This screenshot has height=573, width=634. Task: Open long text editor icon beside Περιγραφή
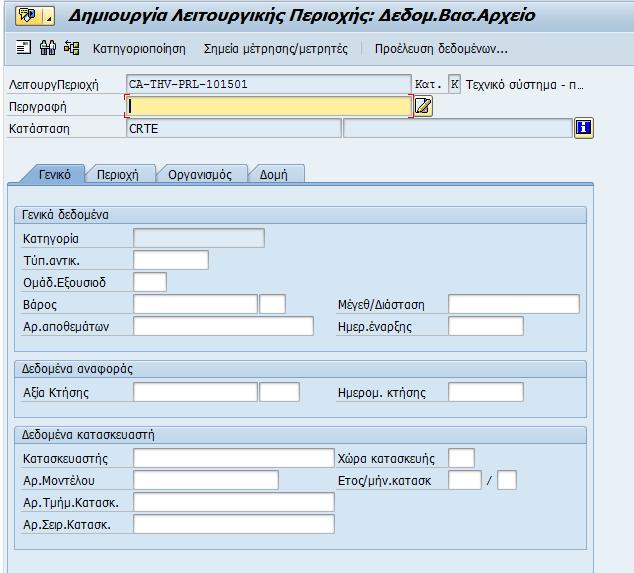click(x=423, y=106)
